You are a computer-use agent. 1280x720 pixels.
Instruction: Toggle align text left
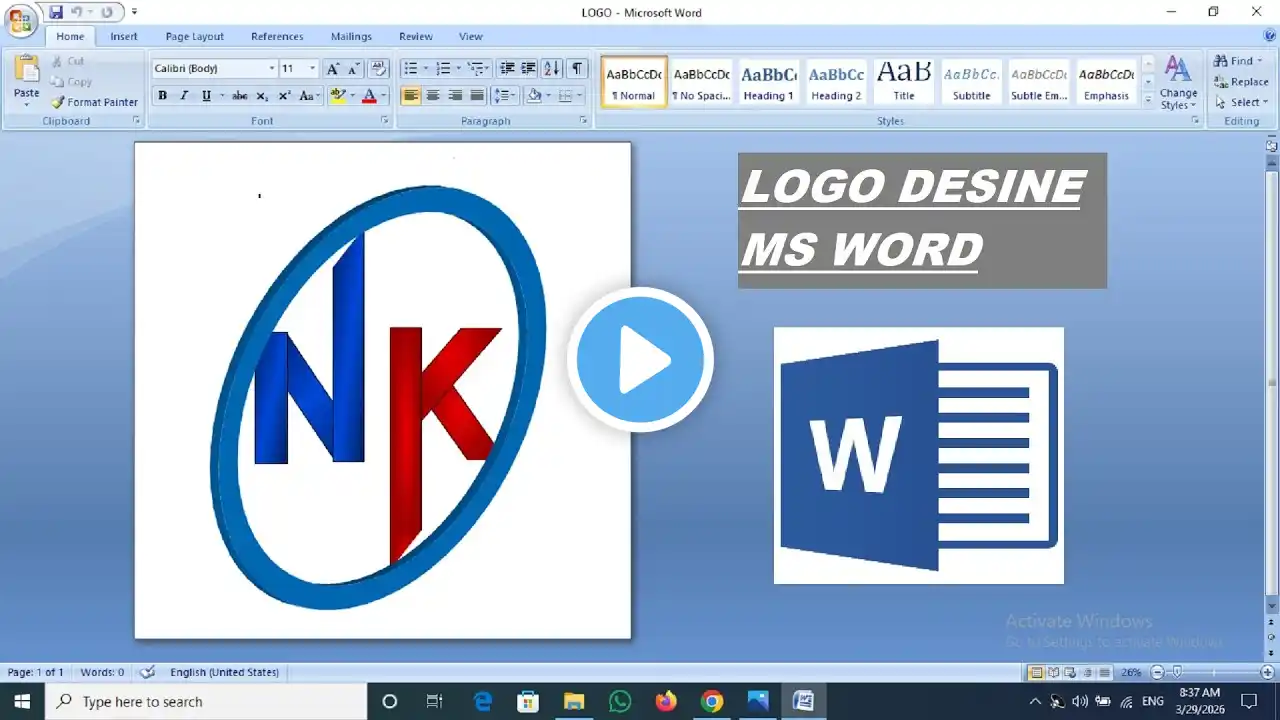(x=411, y=96)
